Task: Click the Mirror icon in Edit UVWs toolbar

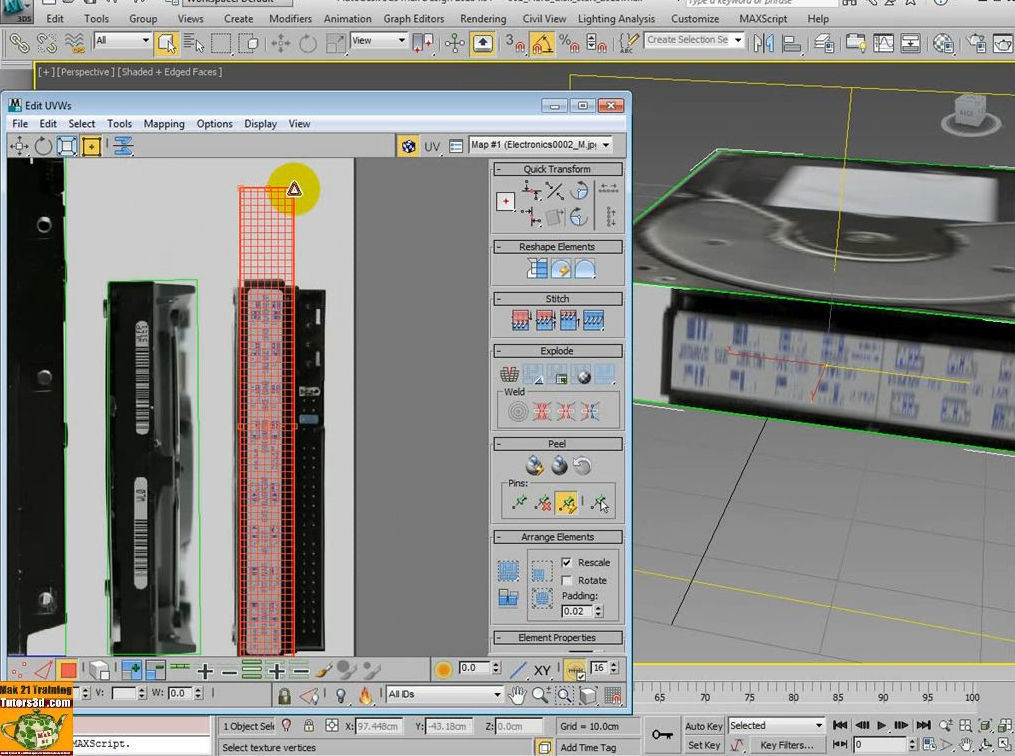Action: [x=123, y=146]
